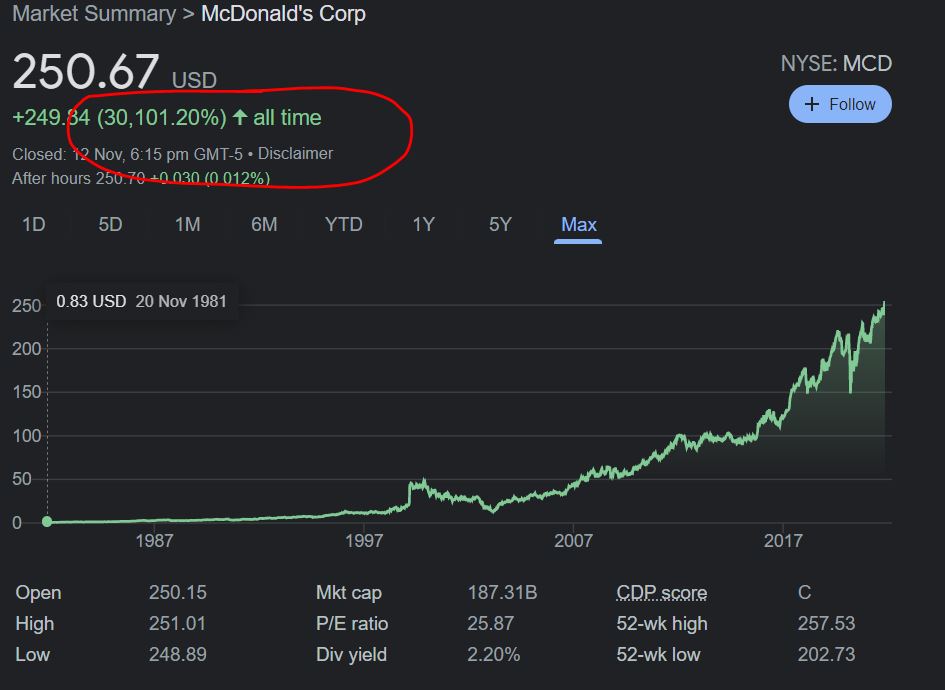Show the 1M chart view

click(187, 224)
